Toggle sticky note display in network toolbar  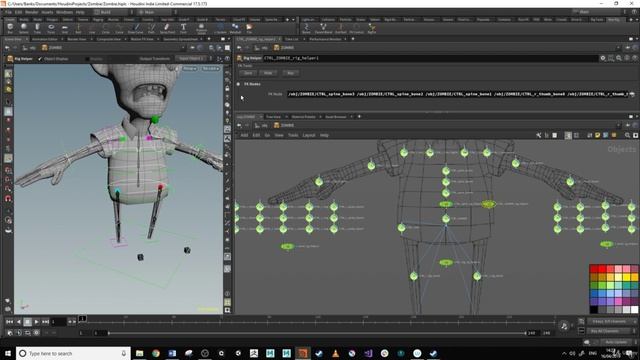coord(598,135)
